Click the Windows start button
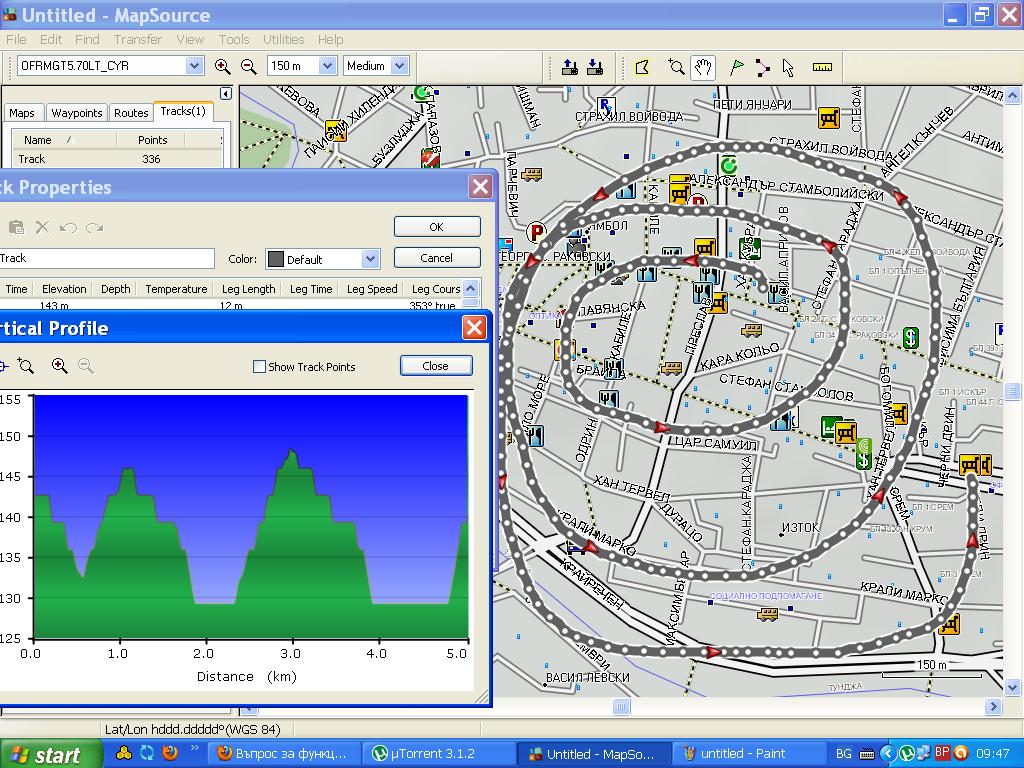This screenshot has width=1024, height=768. [52, 753]
